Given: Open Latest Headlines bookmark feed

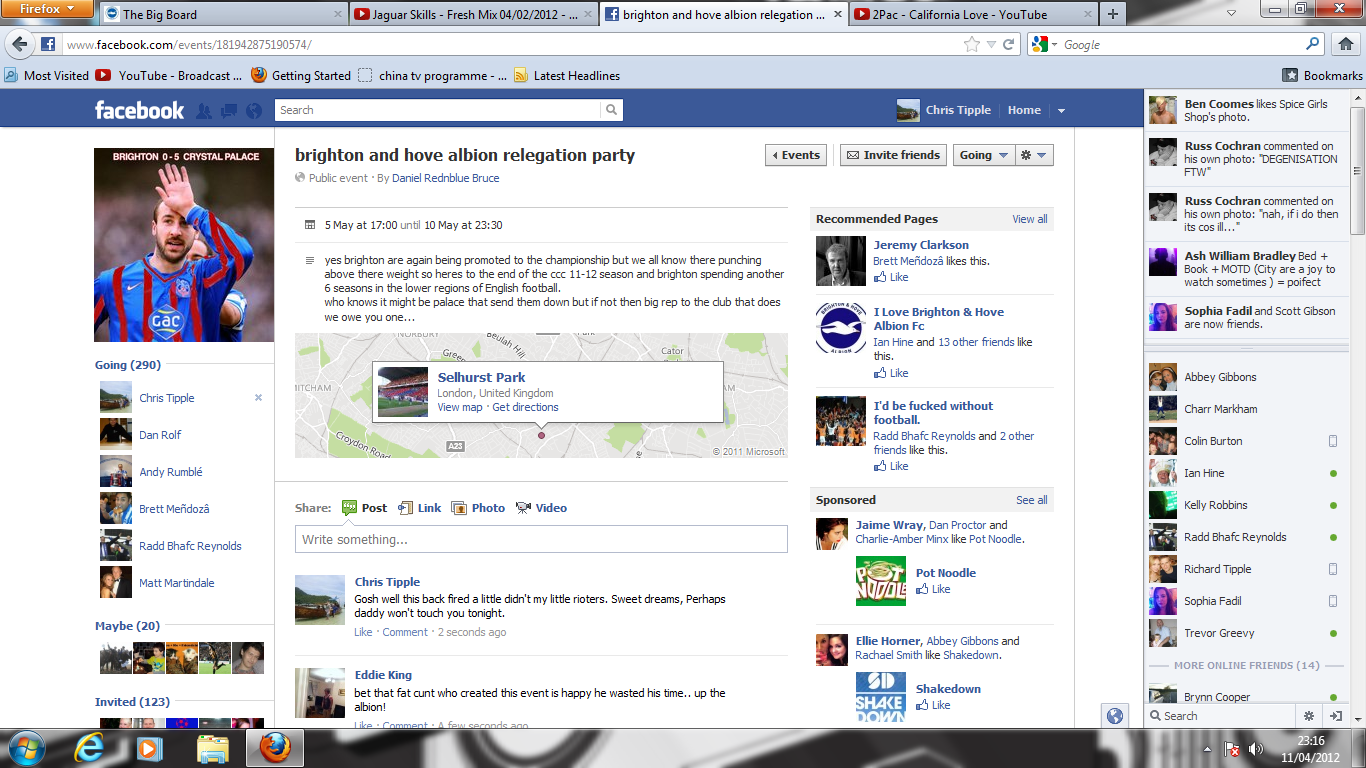Looking at the screenshot, I should pos(567,75).
